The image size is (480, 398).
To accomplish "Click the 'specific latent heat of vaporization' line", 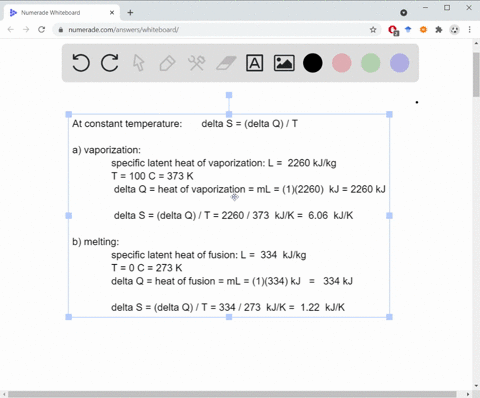I will tap(224, 163).
